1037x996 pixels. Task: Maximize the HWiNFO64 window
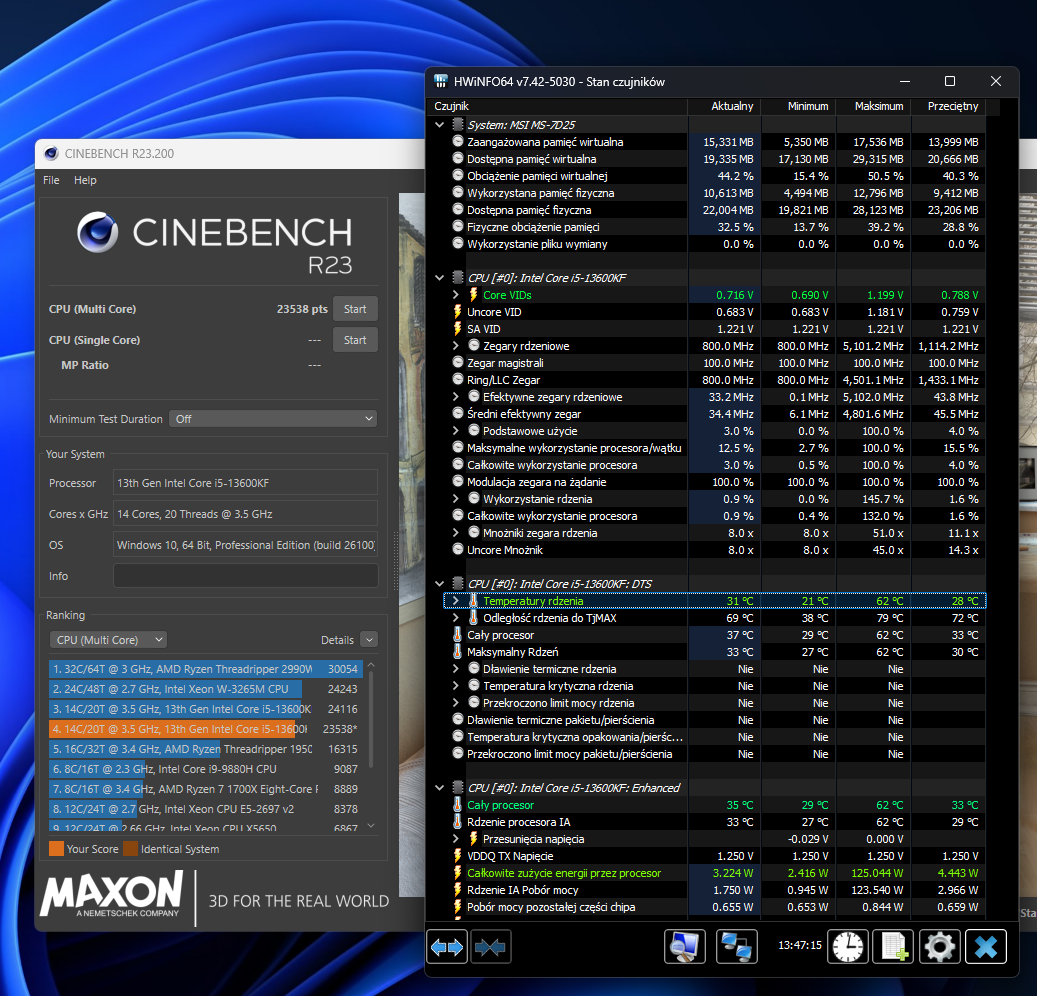tap(950, 81)
